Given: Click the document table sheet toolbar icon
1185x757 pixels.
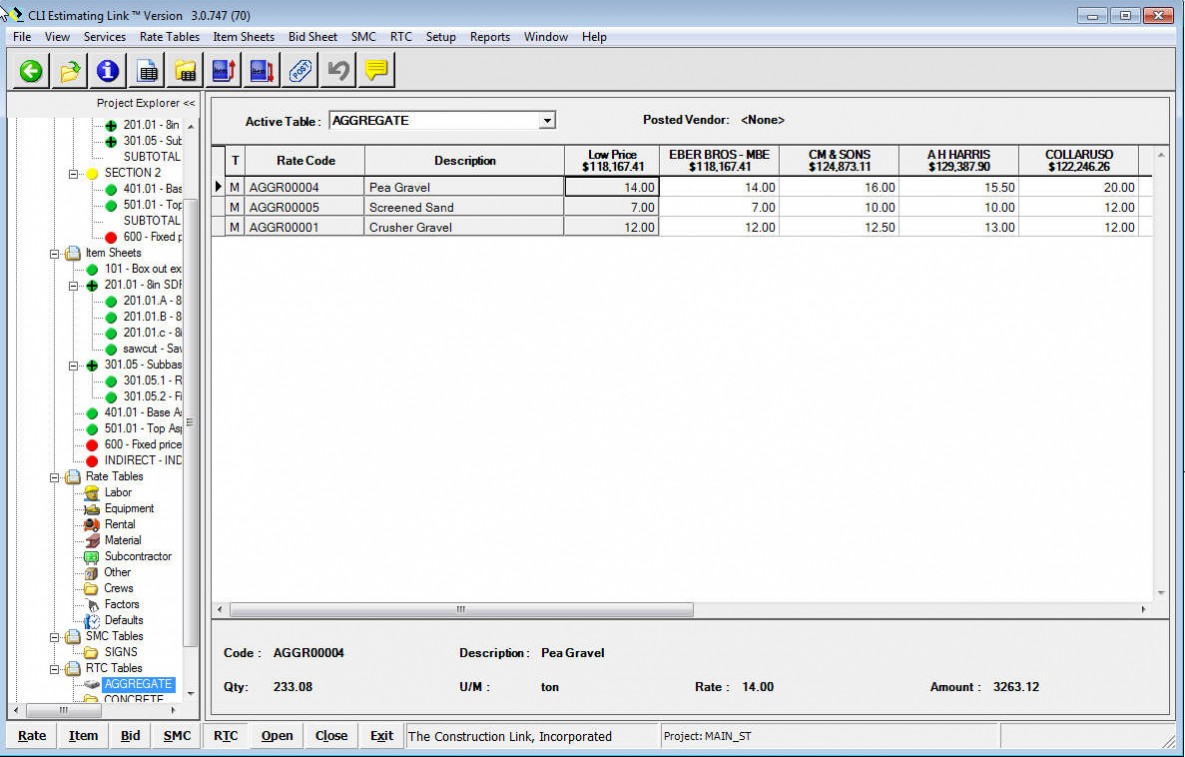Looking at the screenshot, I should tap(147, 71).
